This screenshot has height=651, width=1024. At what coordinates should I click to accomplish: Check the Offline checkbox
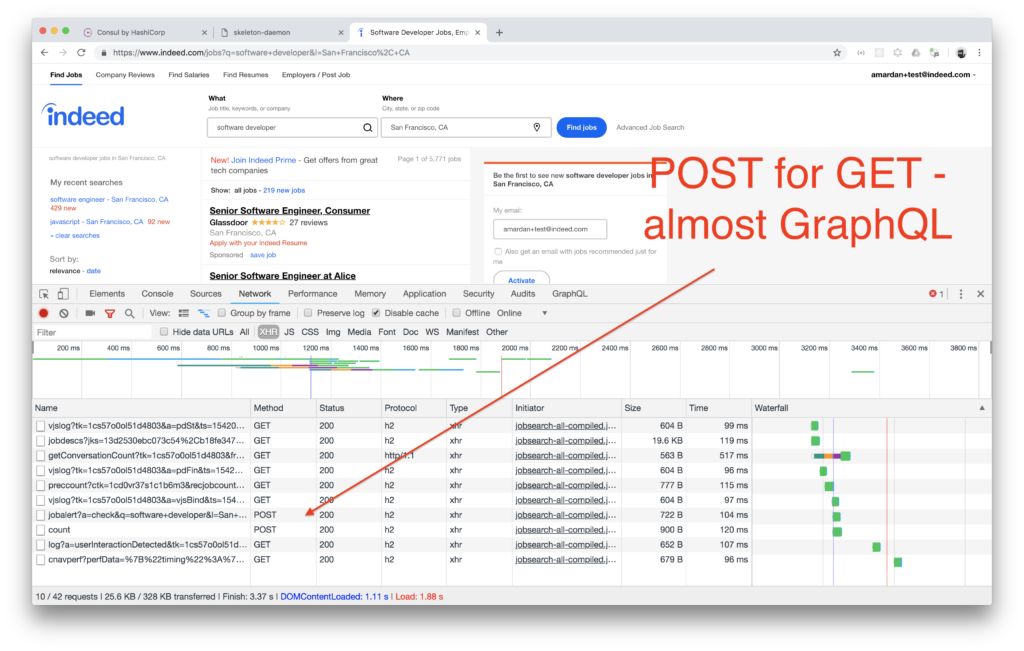(x=456, y=313)
